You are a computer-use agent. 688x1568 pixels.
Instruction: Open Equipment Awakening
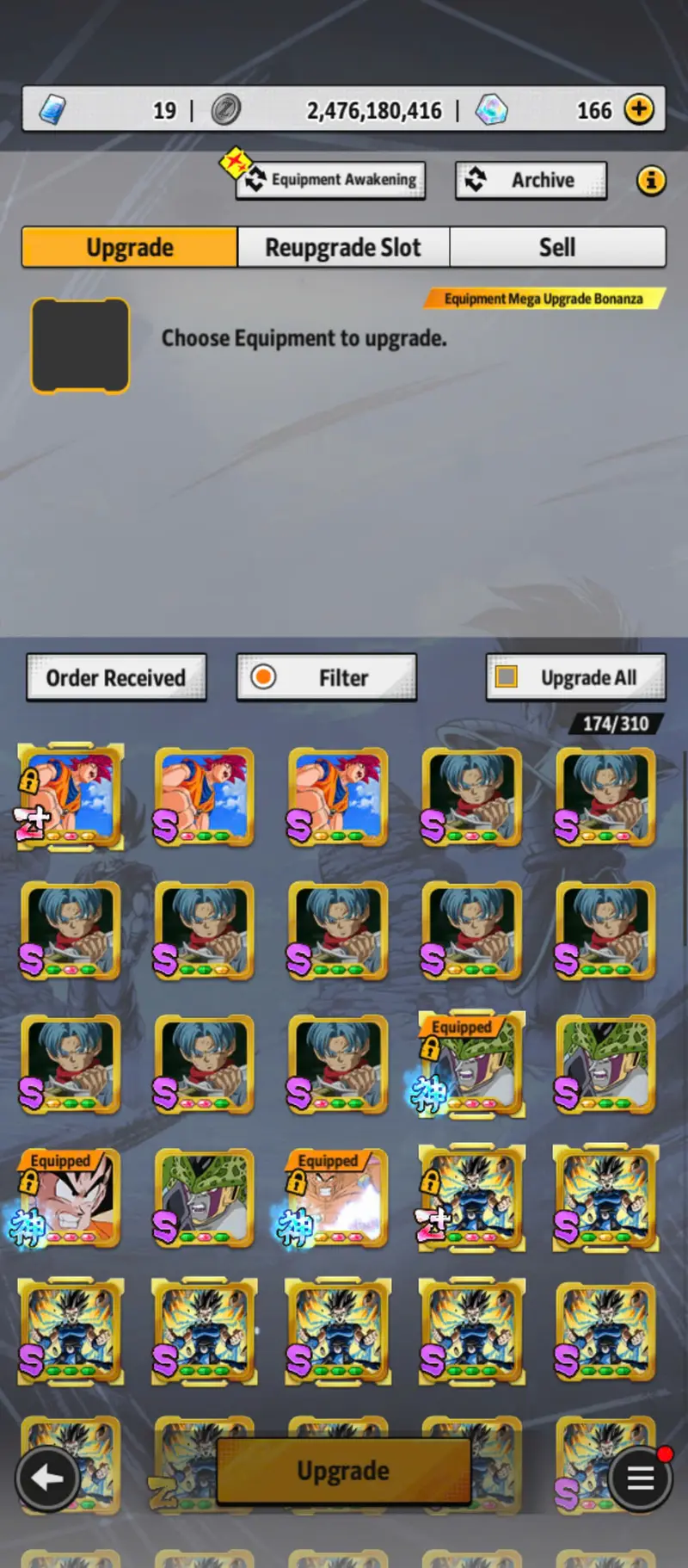[331, 180]
